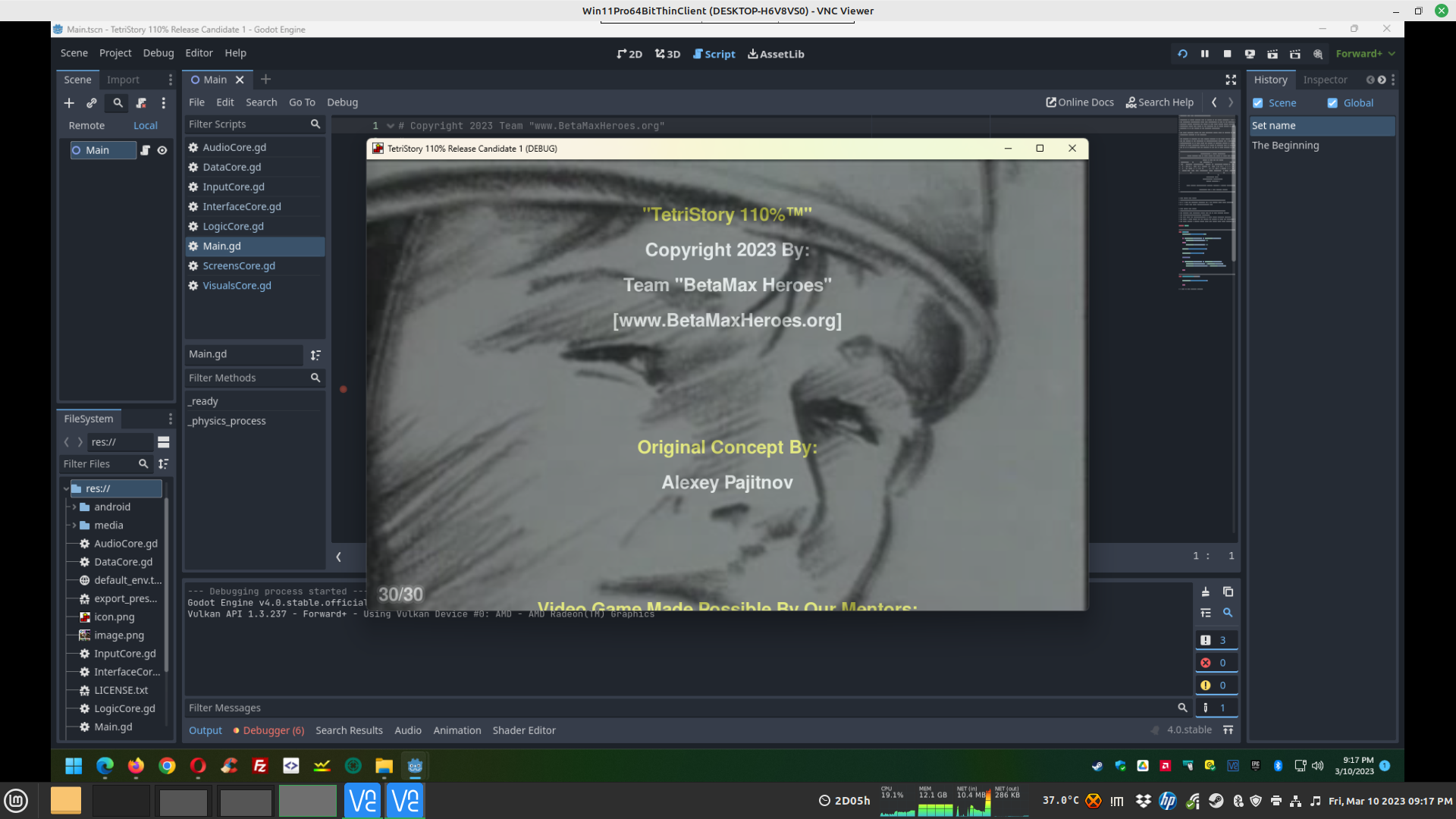Toggle errors filter in Output
This screenshot has width=1456, height=819.
coord(1216,663)
